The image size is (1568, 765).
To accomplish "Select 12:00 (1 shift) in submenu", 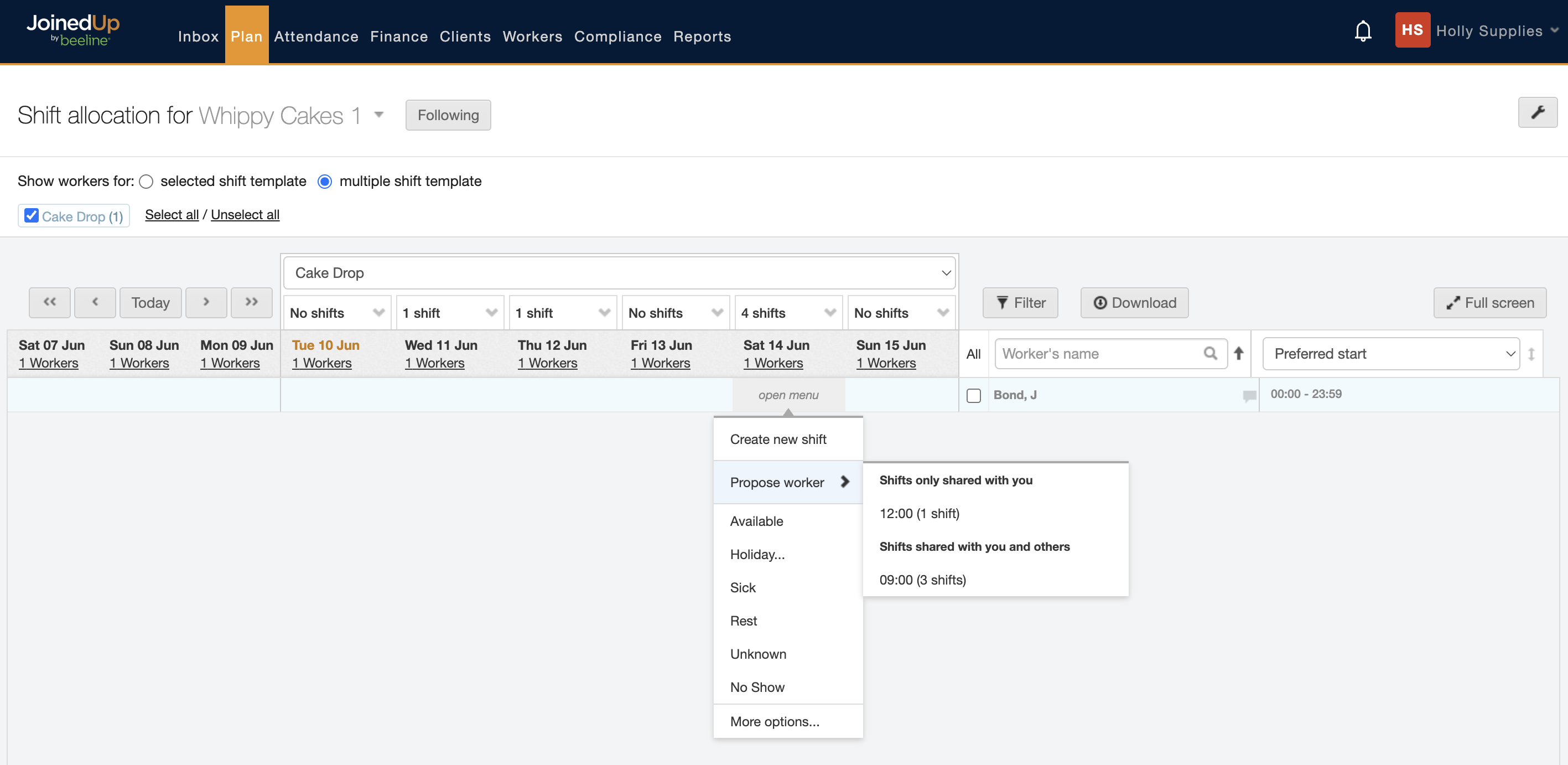I will pos(919,514).
